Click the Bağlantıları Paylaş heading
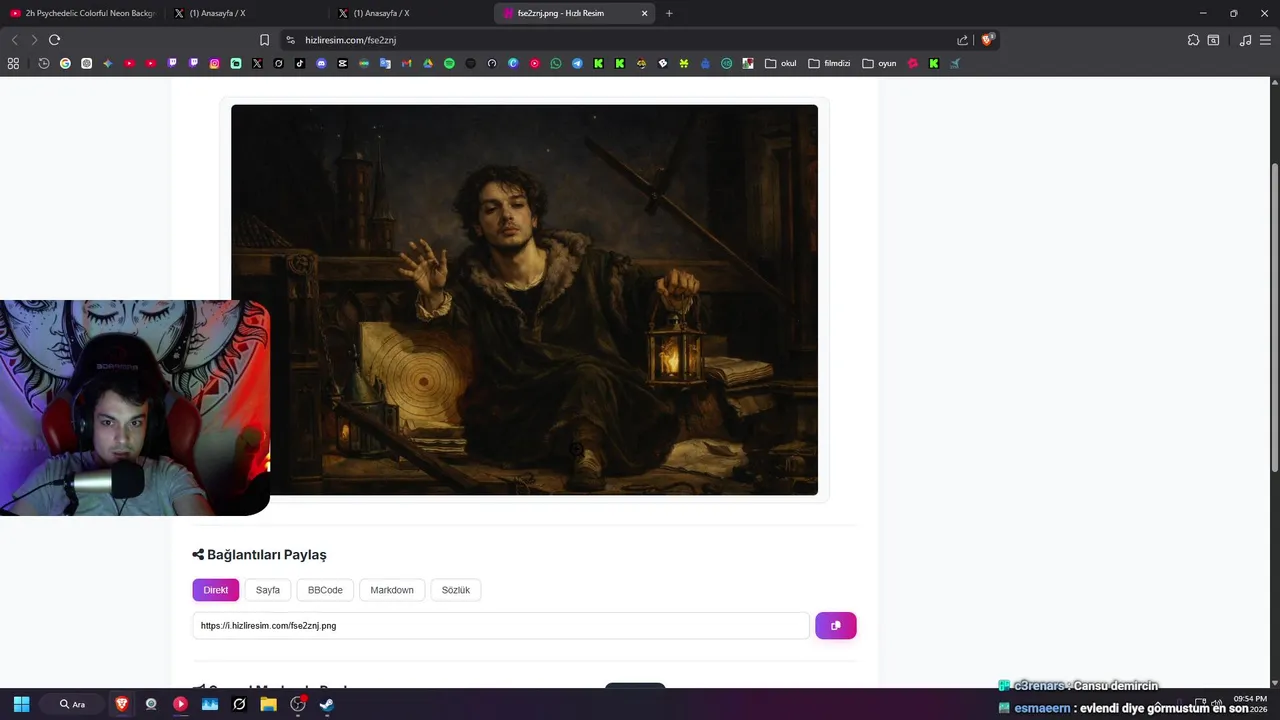Image resolution: width=1280 pixels, height=720 pixels. click(260, 555)
